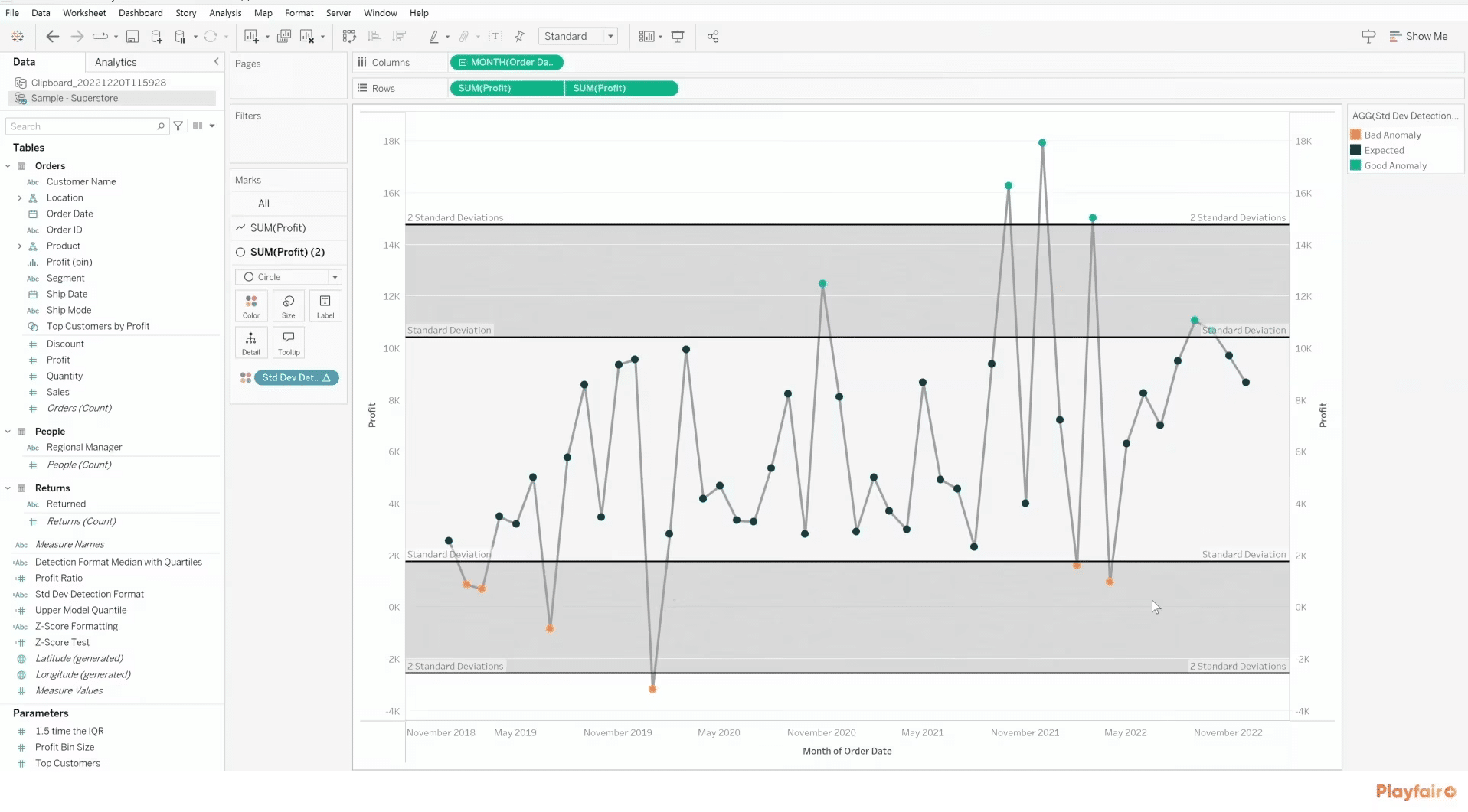Swap rows and columns

point(349,36)
